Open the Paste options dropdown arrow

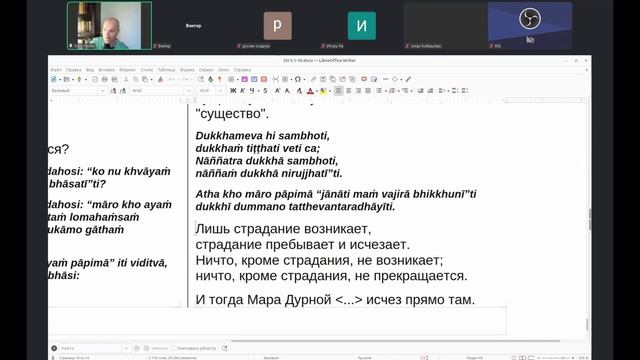coord(151,80)
